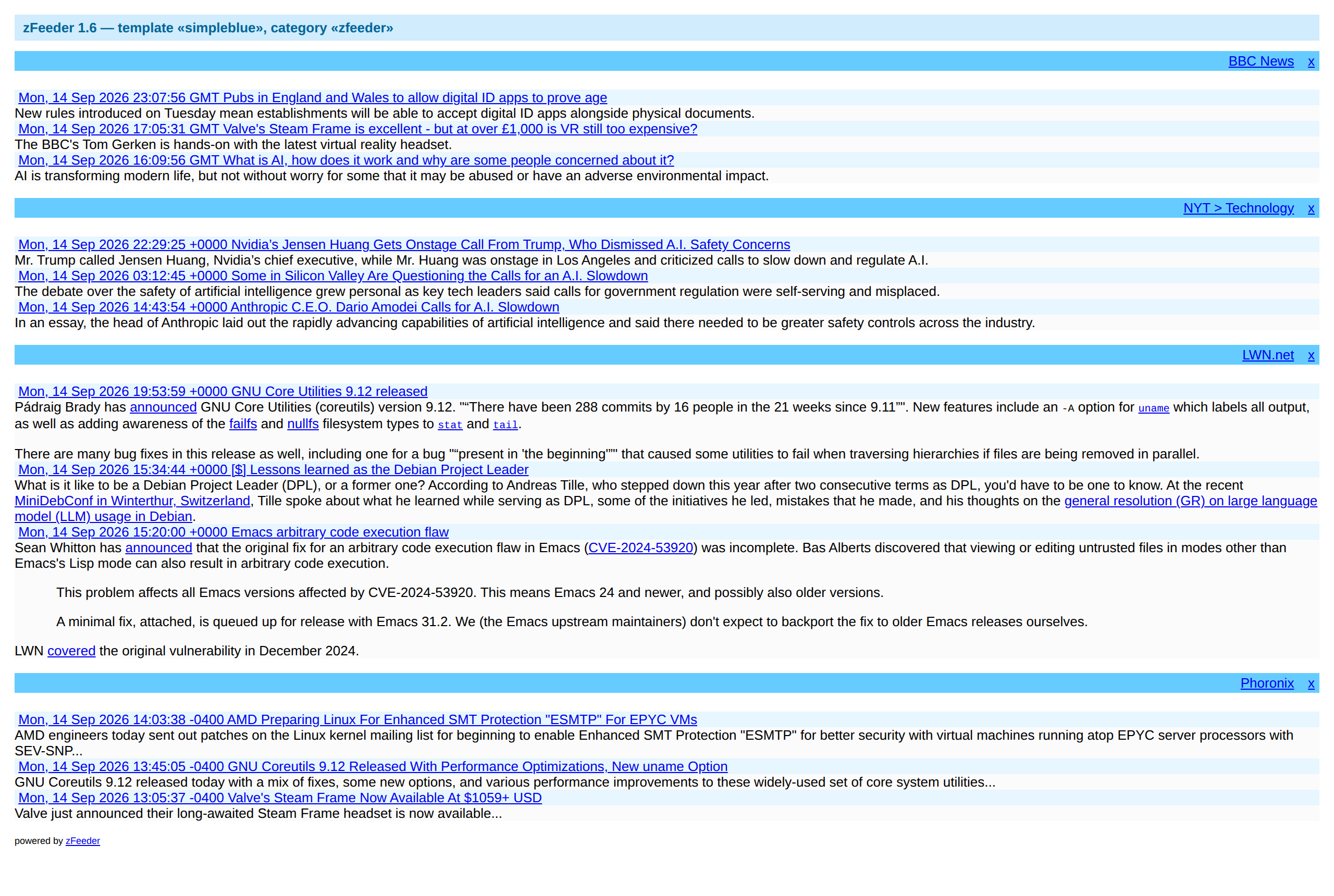Image resolution: width=1334 pixels, height=896 pixels.
Task: Open the Emacs arbitrary code execution flaw headline
Action: (x=233, y=532)
